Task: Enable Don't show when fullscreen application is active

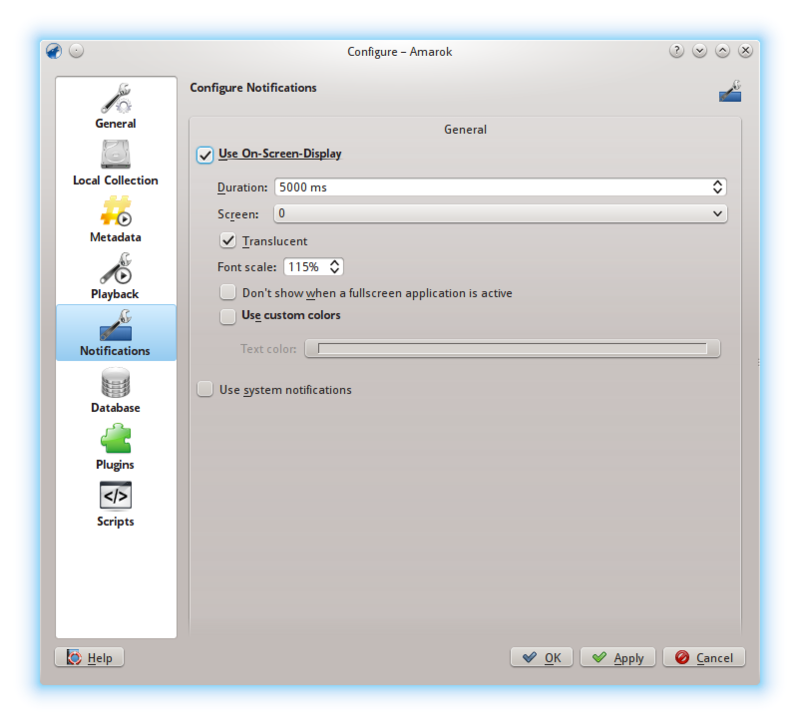Action: coord(228,292)
